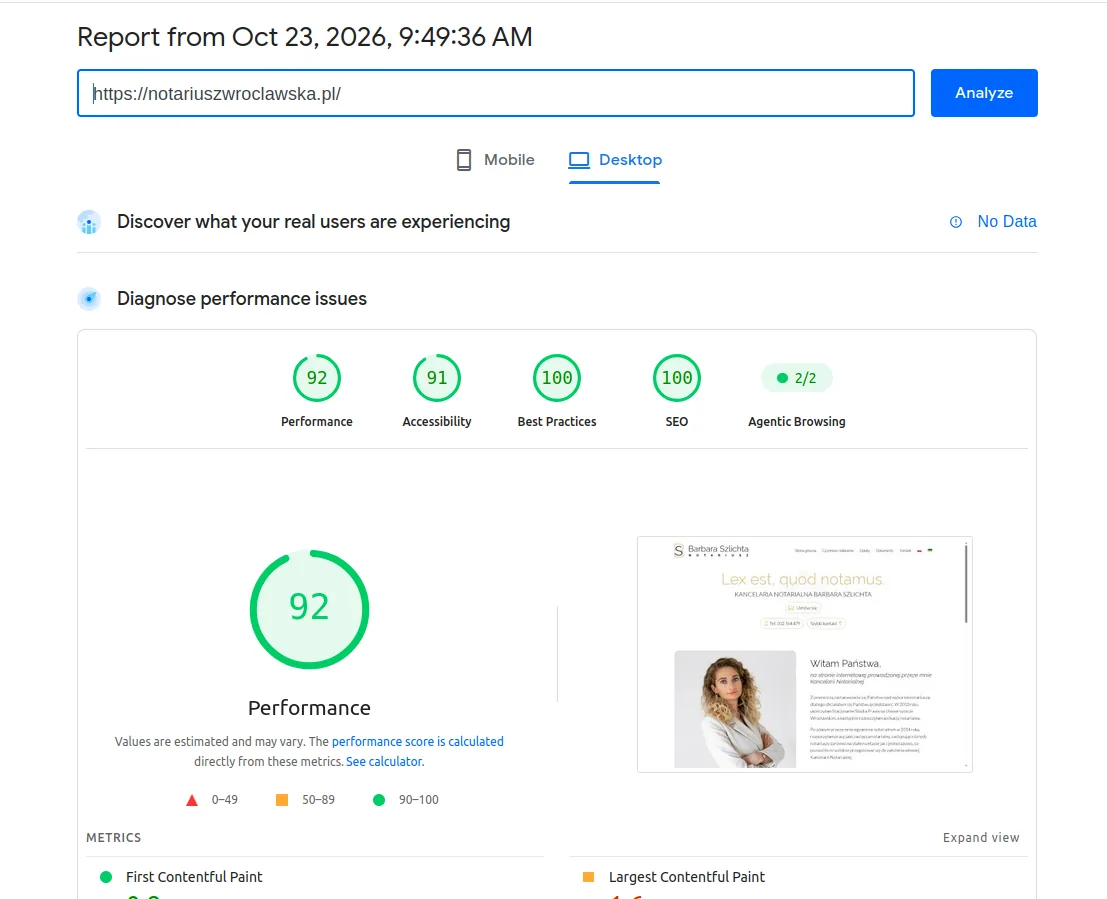
Task: Select the Desktop tab
Action: point(615,160)
